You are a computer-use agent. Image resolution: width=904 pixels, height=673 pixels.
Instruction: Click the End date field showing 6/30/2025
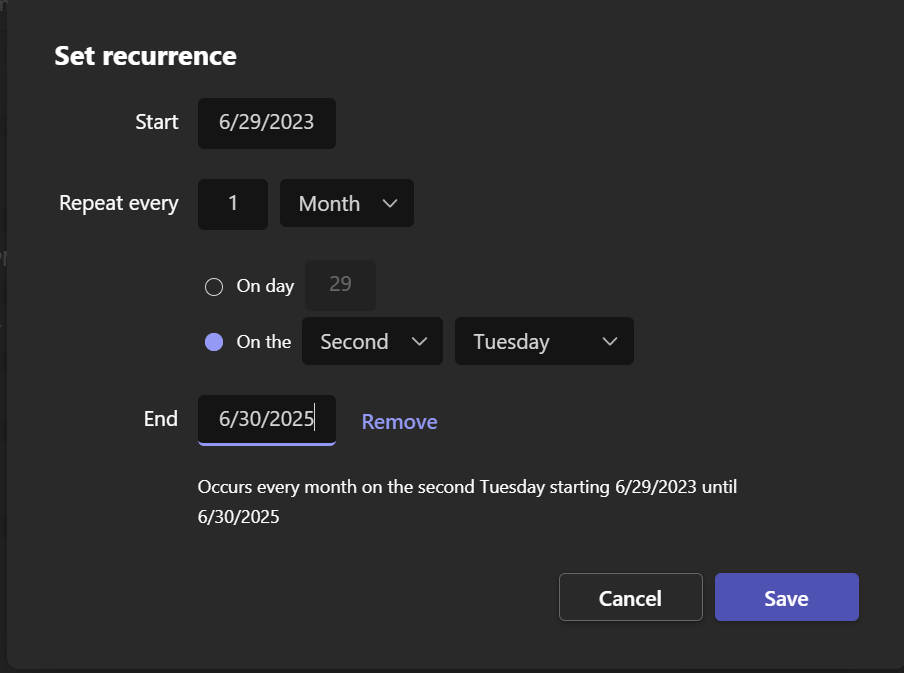pyautogui.click(x=266, y=419)
